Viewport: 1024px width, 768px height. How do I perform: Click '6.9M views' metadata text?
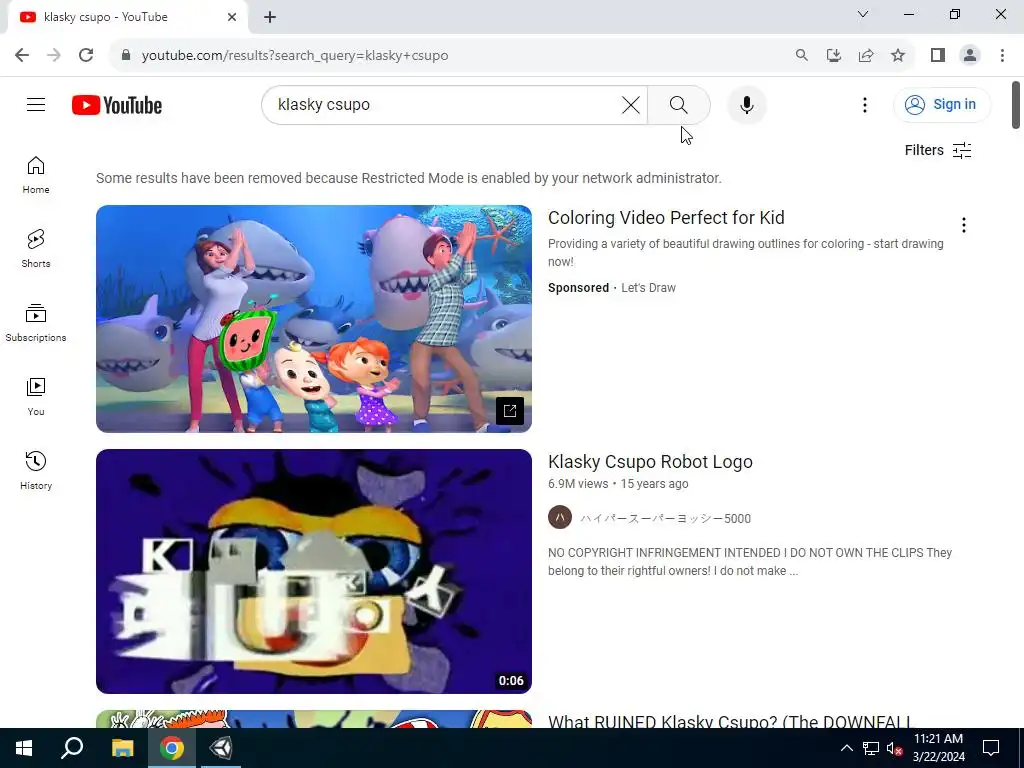pyautogui.click(x=578, y=484)
